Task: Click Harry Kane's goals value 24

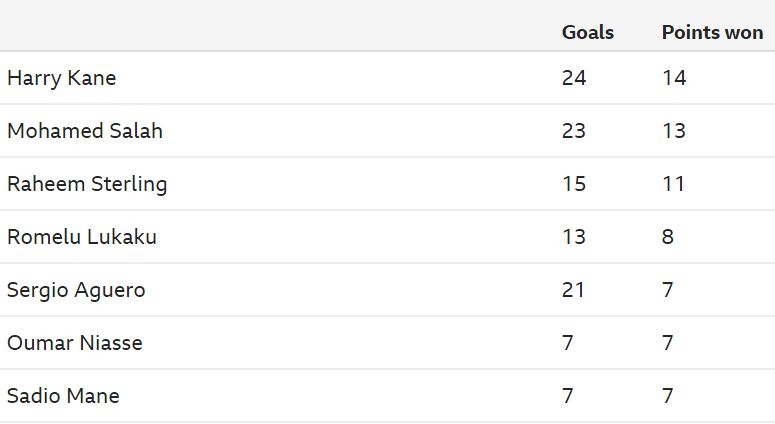Action: [x=574, y=78]
